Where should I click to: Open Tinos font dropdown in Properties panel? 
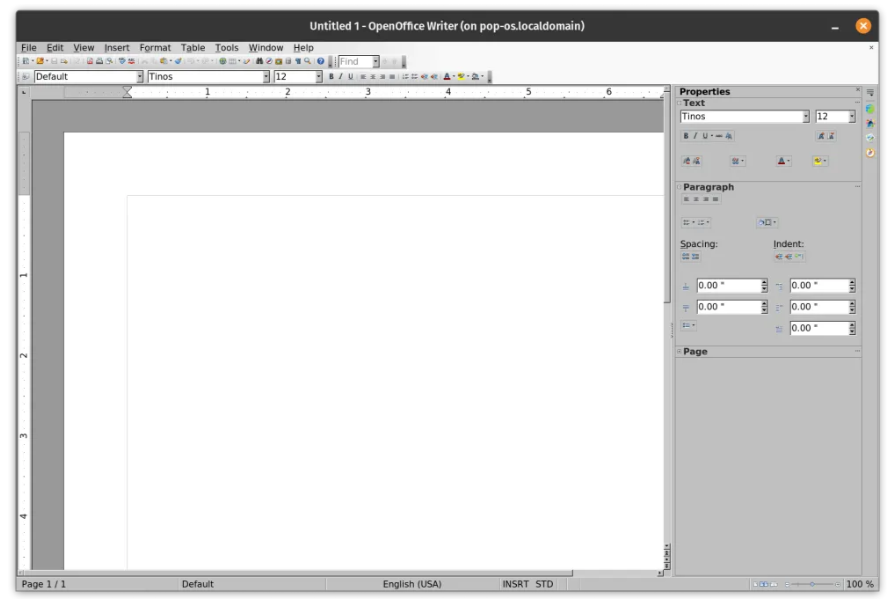coord(806,116)
